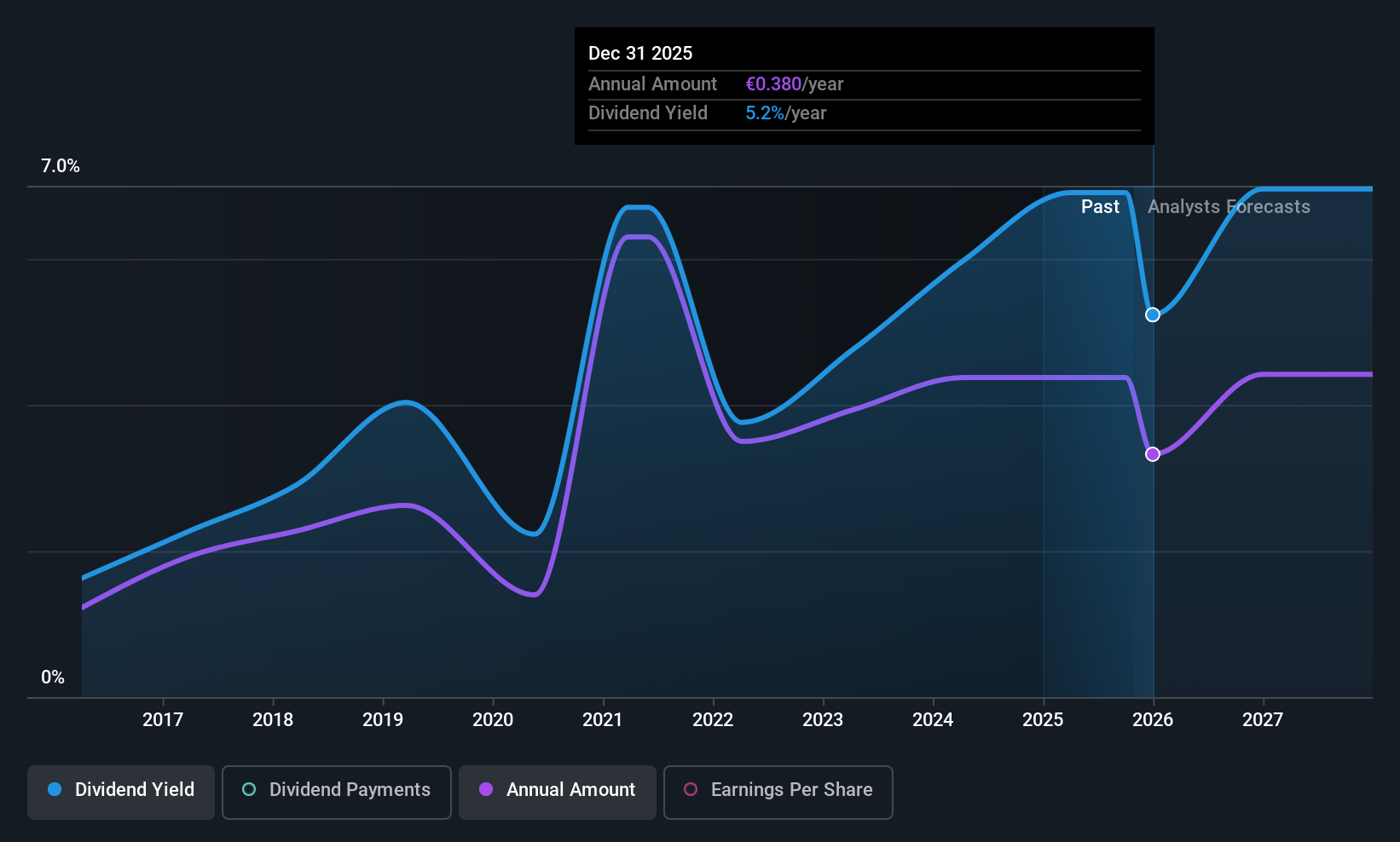Select the 2027 axis label

pyautogui.click(x=1263, y=719)
